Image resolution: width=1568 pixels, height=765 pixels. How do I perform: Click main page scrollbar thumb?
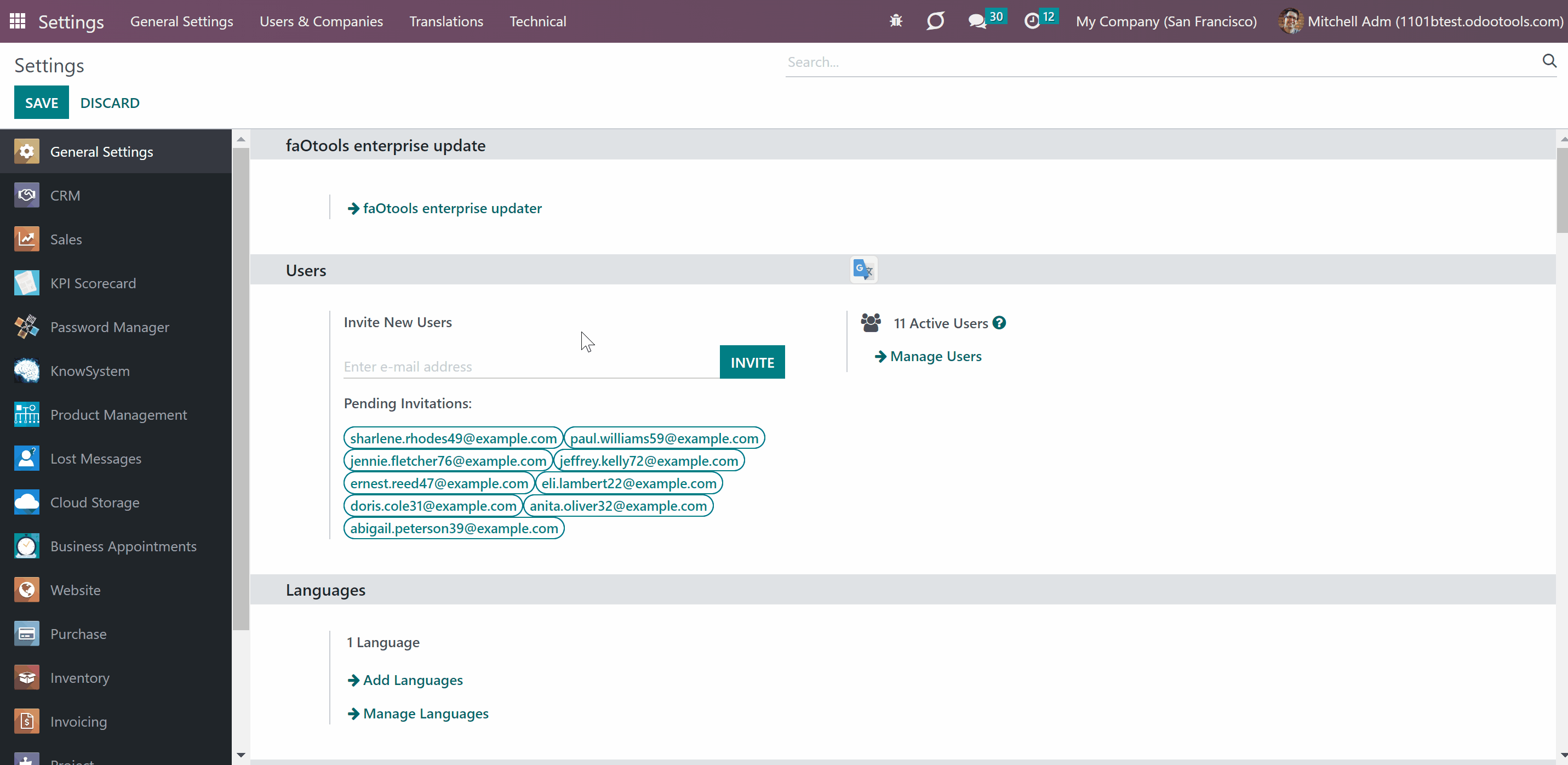(1562, 190)
